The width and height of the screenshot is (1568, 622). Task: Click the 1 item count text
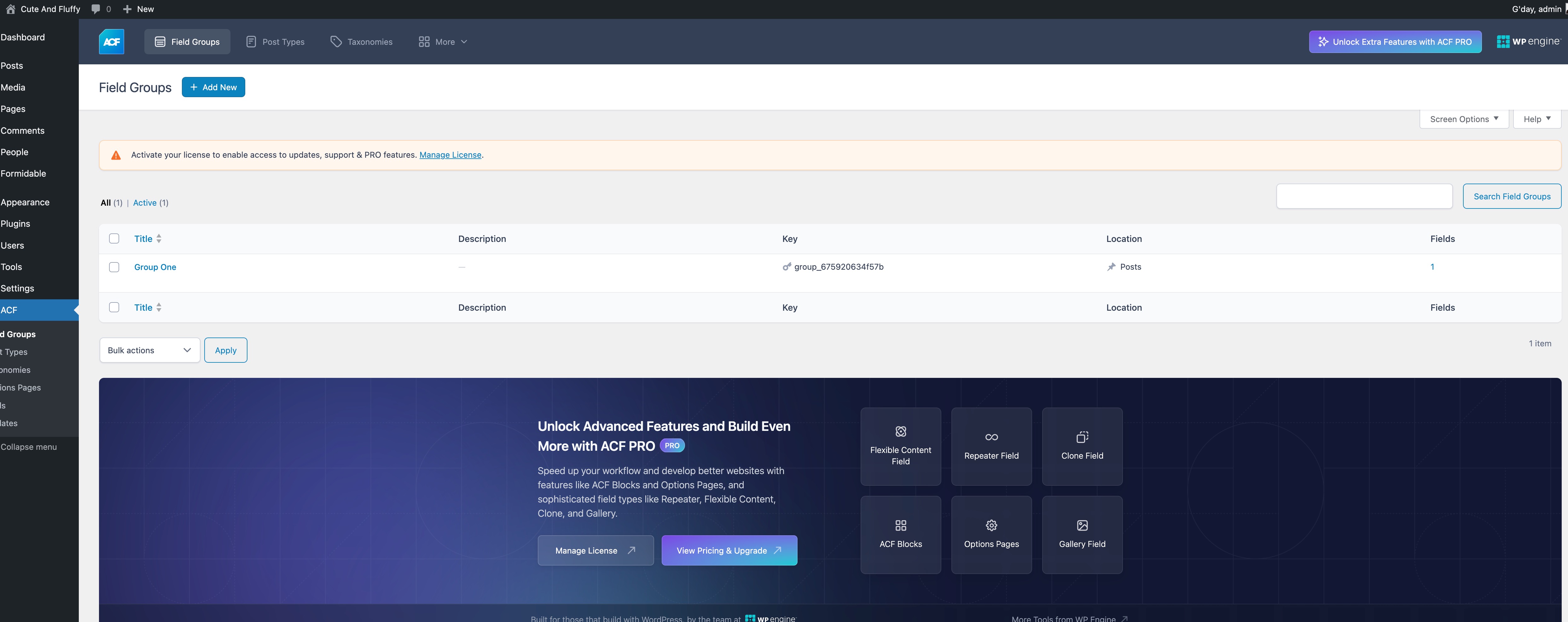click(x=1540, y=343)
